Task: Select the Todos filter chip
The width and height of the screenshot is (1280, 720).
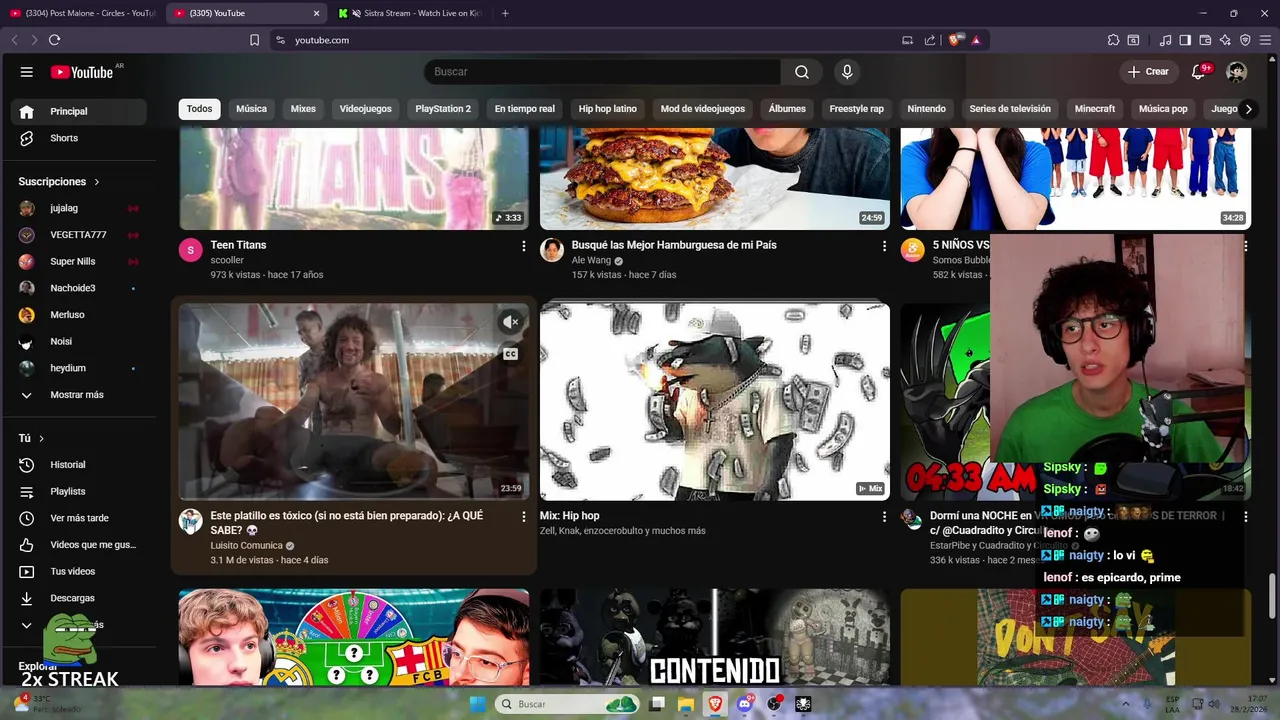Action: pos(199,109)
